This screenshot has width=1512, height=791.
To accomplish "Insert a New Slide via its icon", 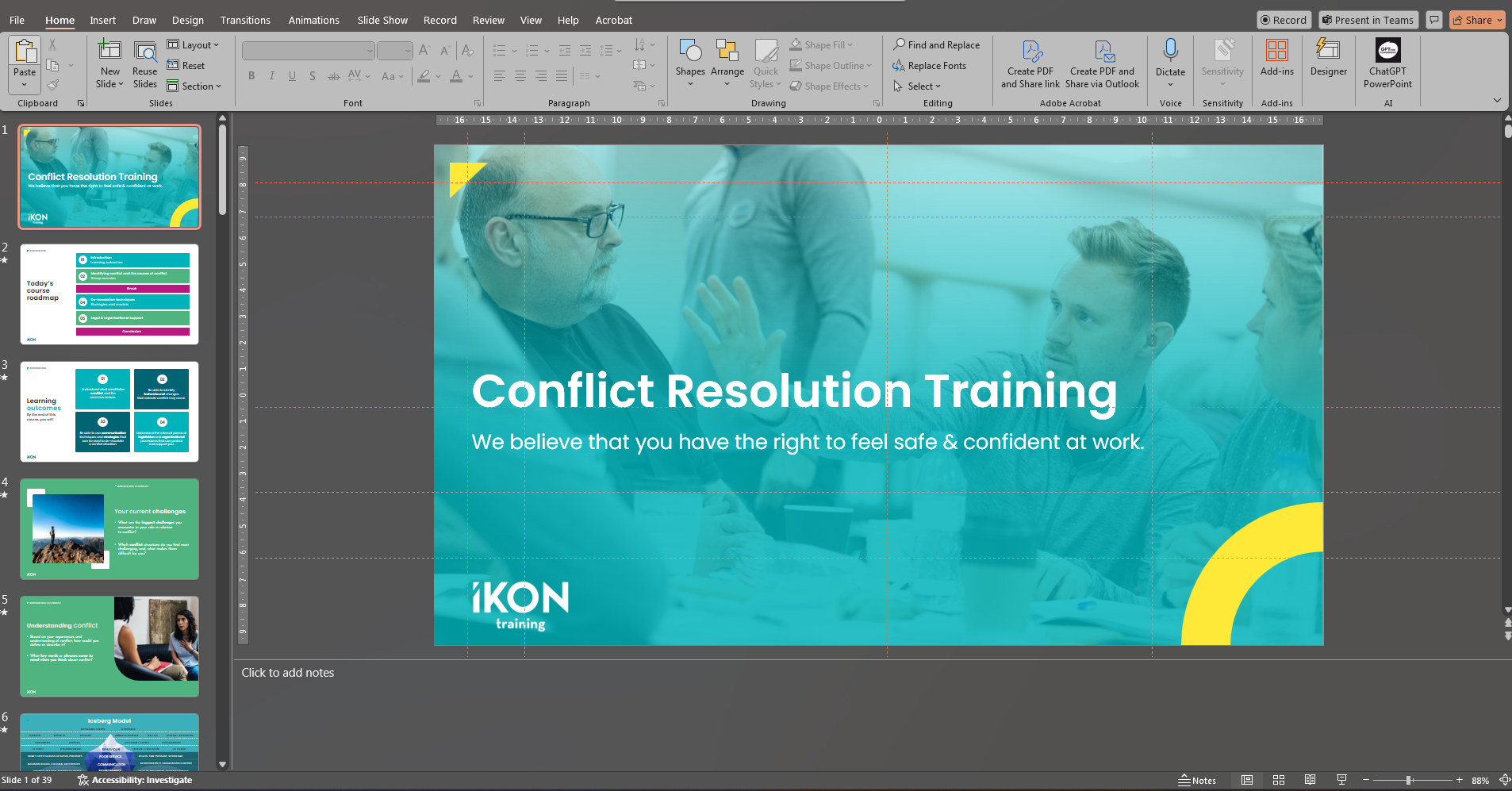I will point(109,50).
